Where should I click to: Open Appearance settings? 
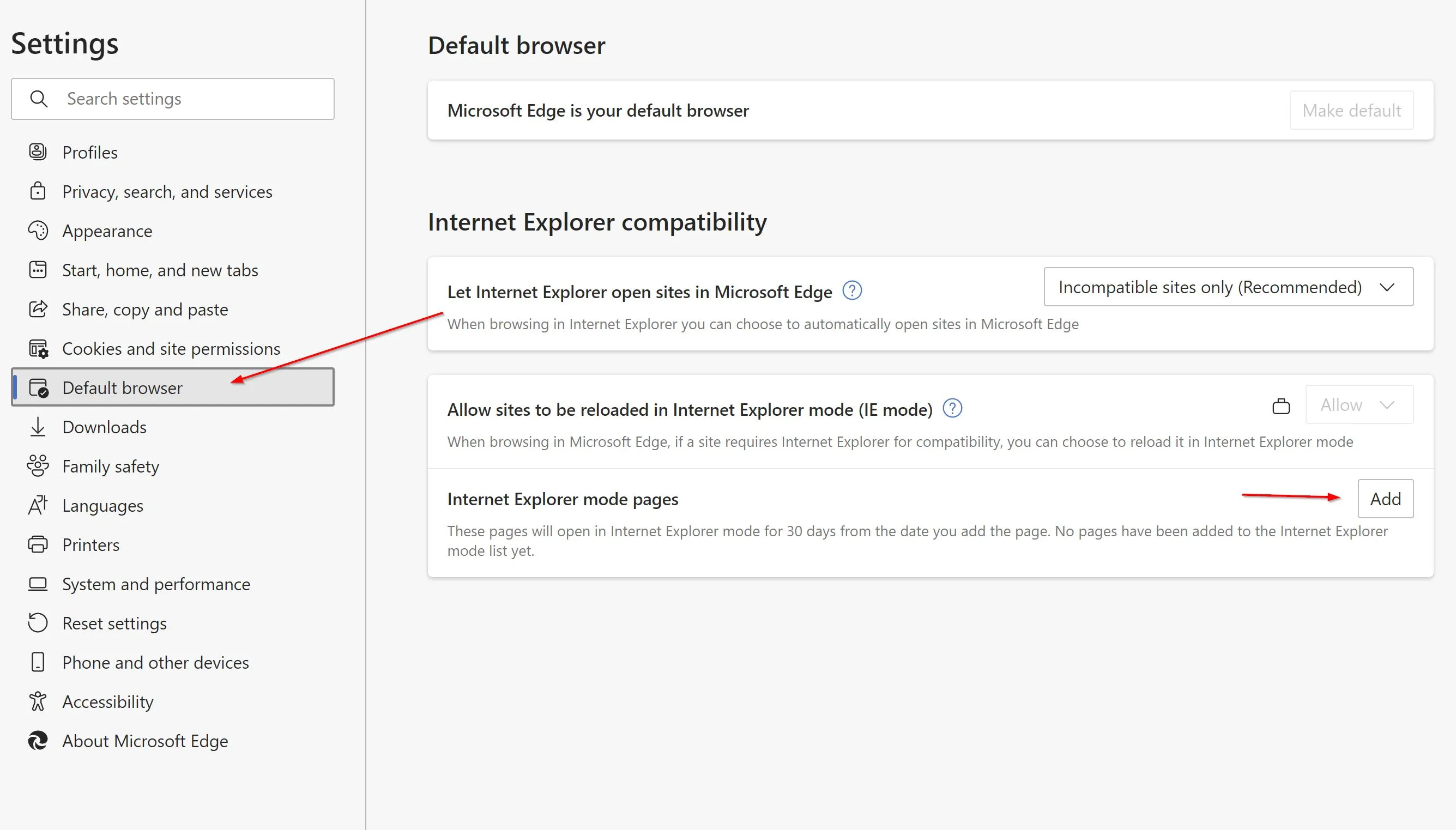tap(173, 231)
